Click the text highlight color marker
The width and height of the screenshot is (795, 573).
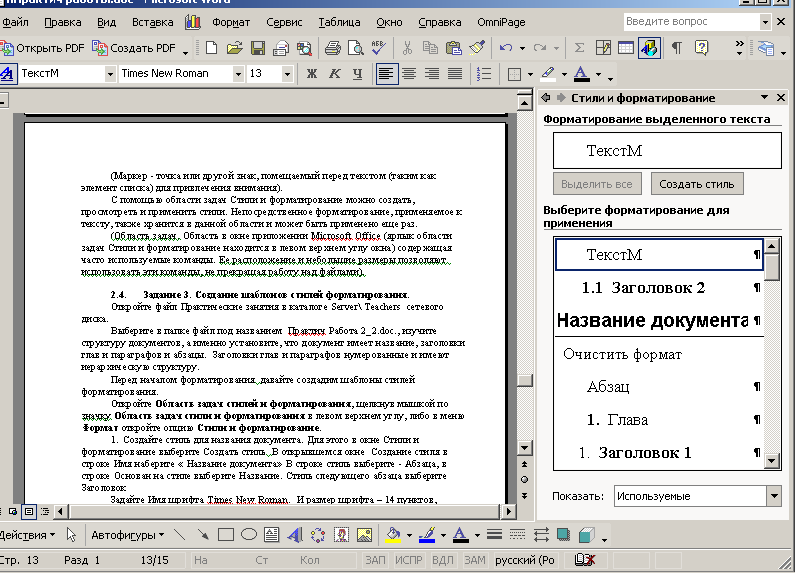click(x=548, y=74)
